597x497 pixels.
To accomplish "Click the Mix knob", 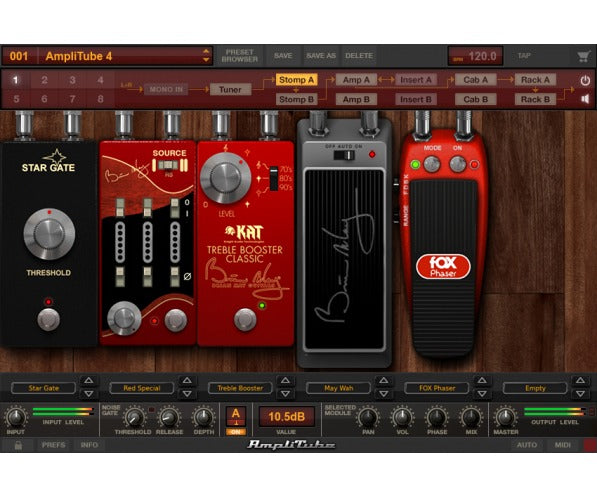I will 471,417.
